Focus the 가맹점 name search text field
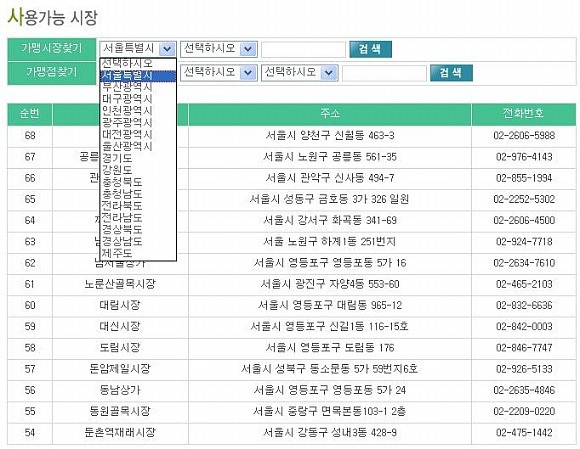The height and width of the screenshot is (449, 580). click(384, 73)
